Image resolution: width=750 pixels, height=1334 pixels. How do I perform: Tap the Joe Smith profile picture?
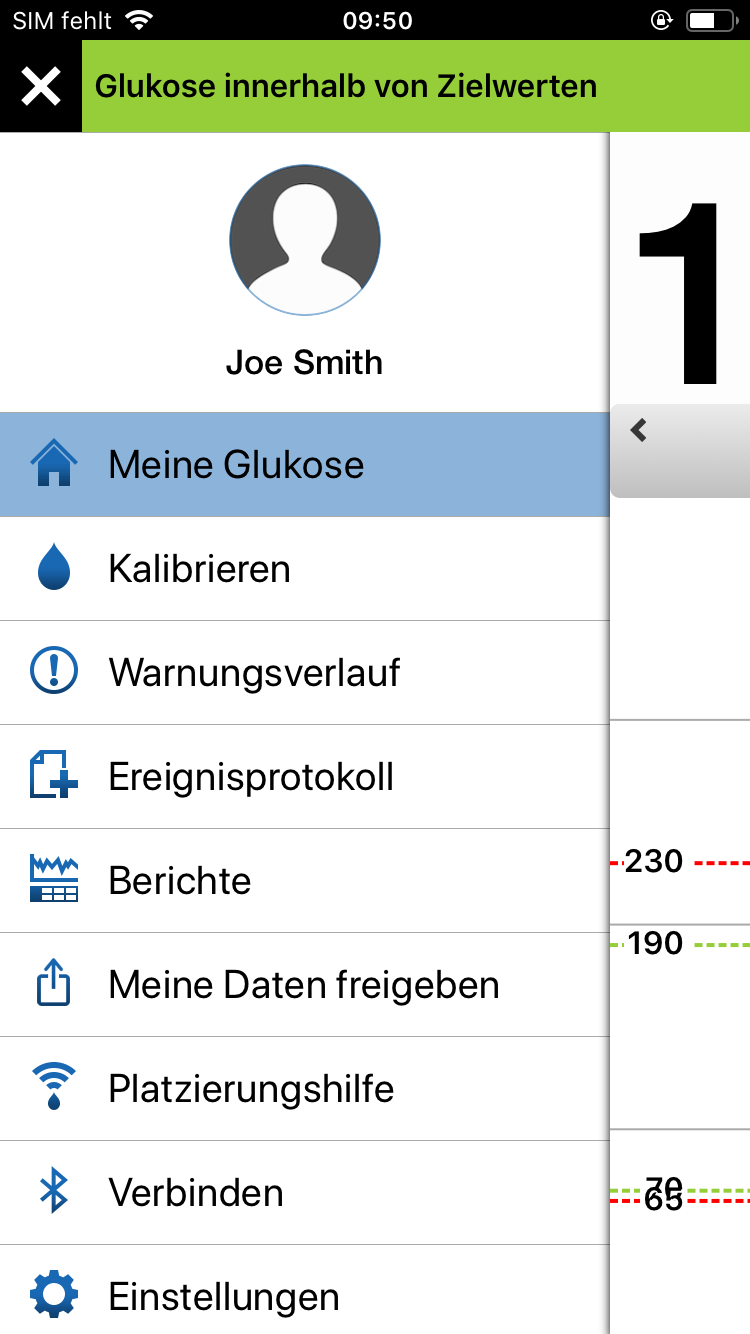tap(305, 240)
